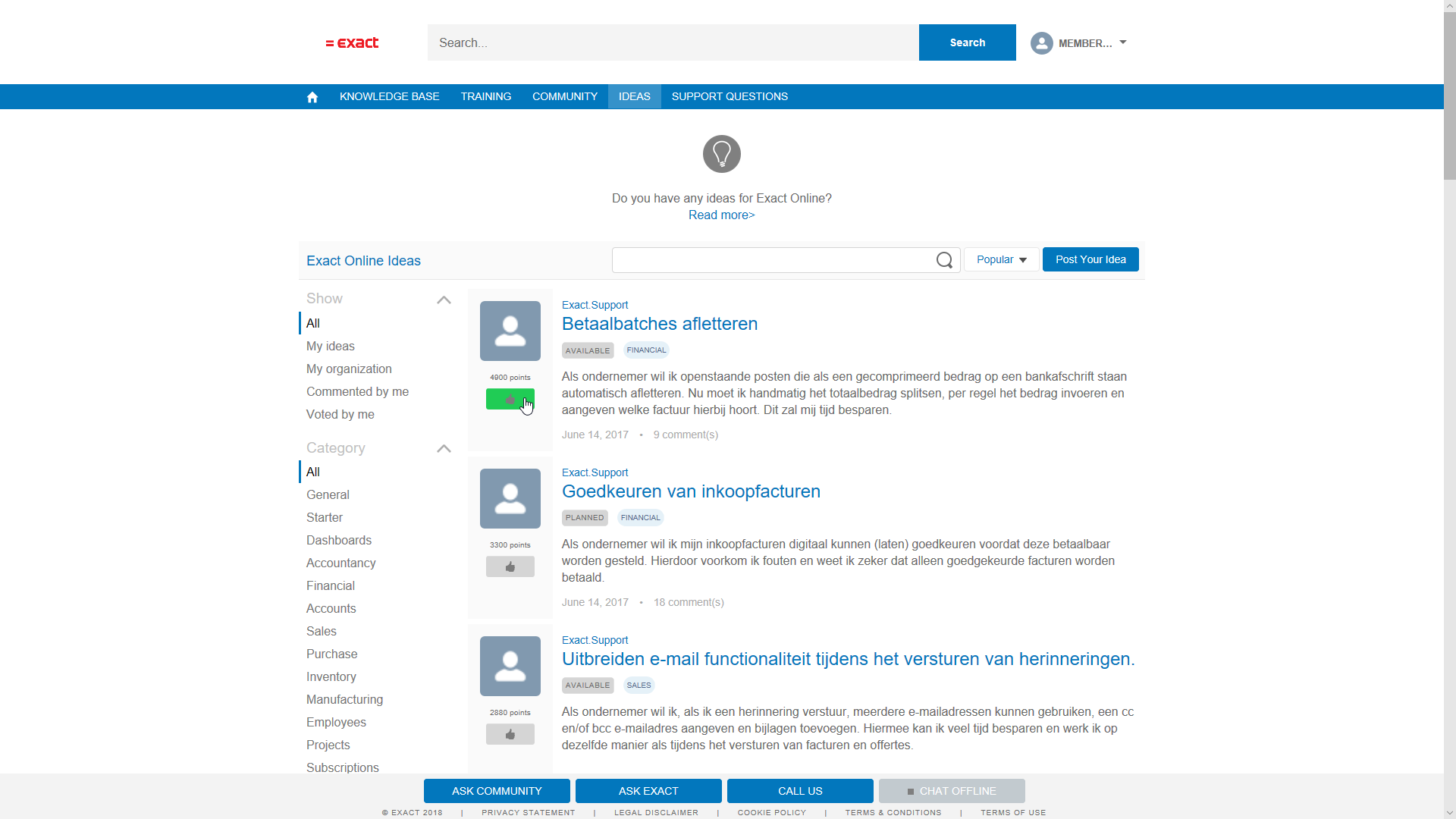This screenshot has width=1456, height=819.
Task: Click avatar of Betaalbatches afletteren post
Action: pos(510,331)
